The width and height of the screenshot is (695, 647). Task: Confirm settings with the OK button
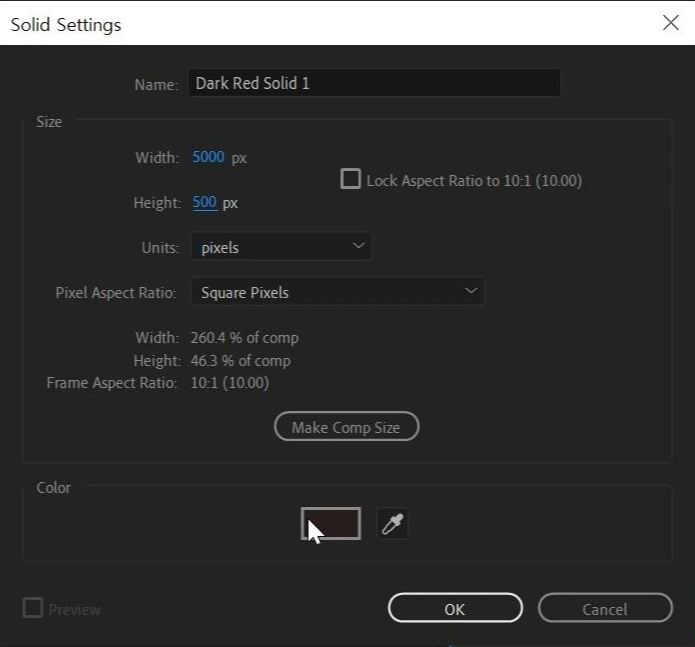coord(455,608)
